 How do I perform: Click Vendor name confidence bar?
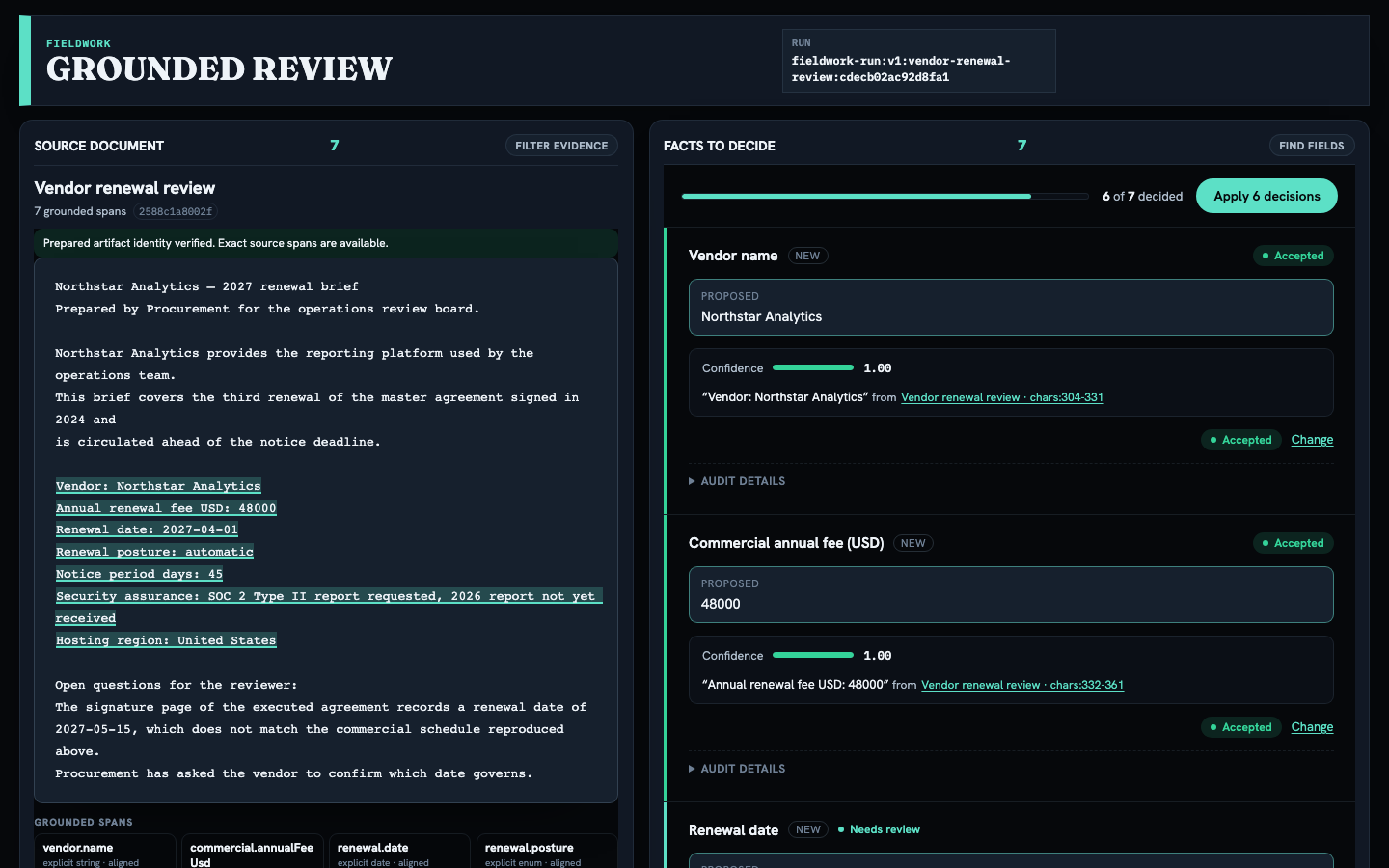813,367
